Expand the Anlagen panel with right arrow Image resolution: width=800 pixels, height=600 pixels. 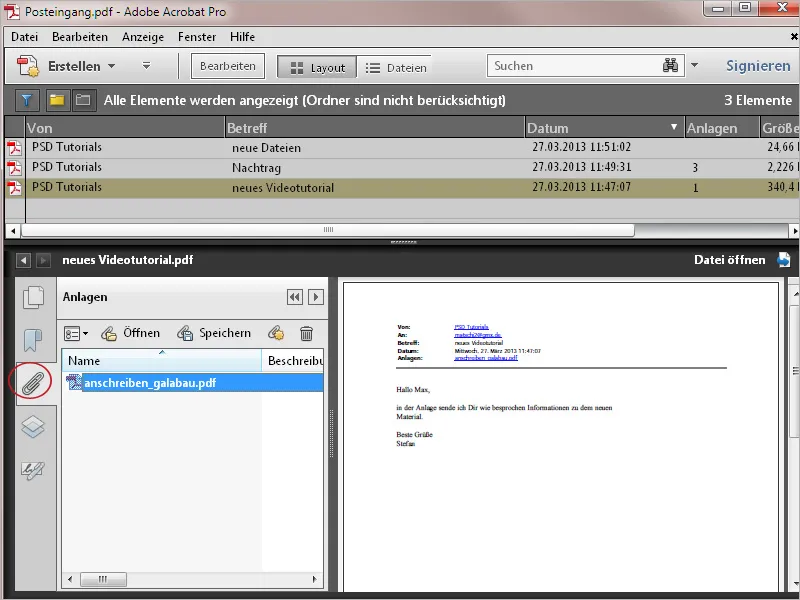pos(316,297)
